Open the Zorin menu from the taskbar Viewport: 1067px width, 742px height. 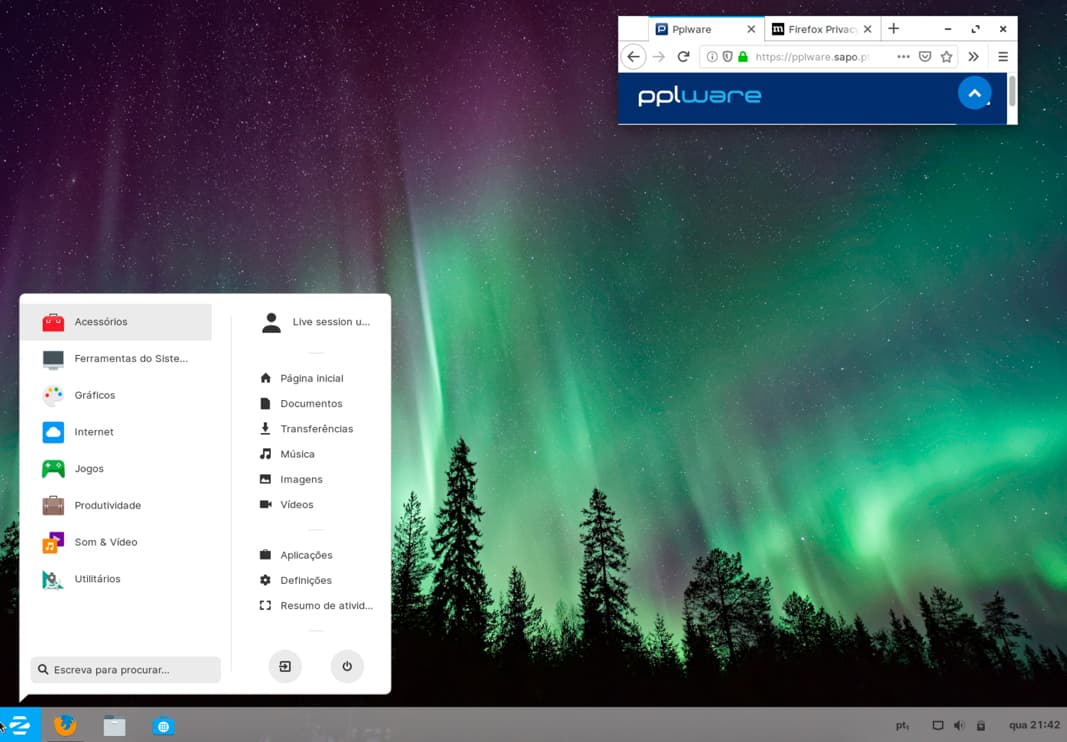(x=20, y=725)
